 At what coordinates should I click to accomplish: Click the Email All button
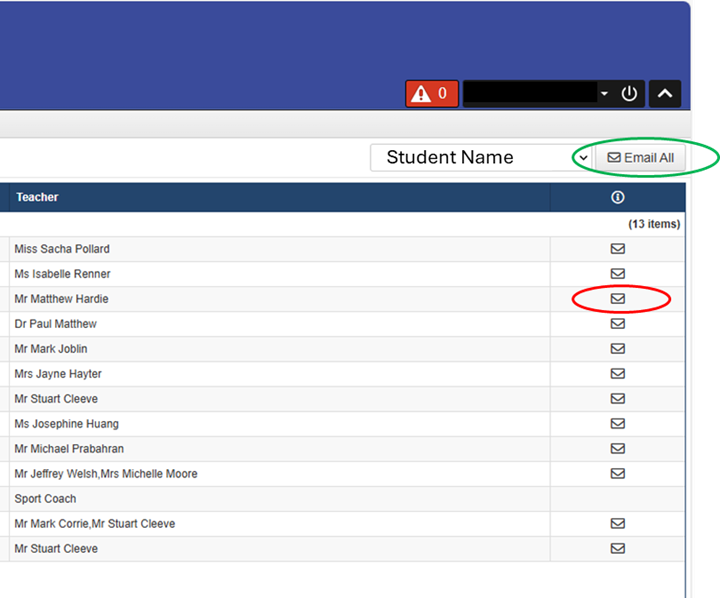[640, 158]
